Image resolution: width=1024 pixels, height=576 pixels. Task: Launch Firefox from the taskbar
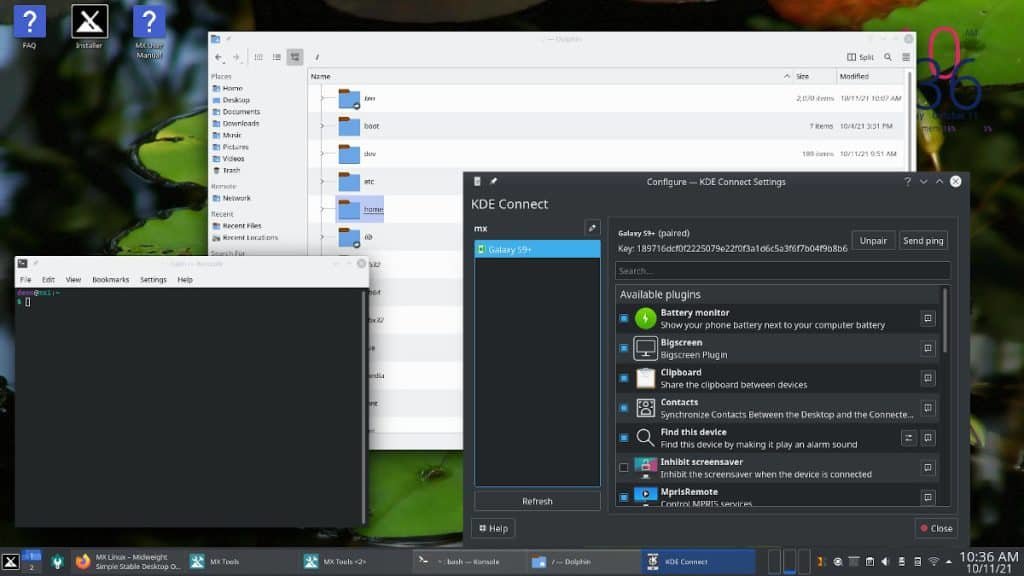[x=82, y=562]
